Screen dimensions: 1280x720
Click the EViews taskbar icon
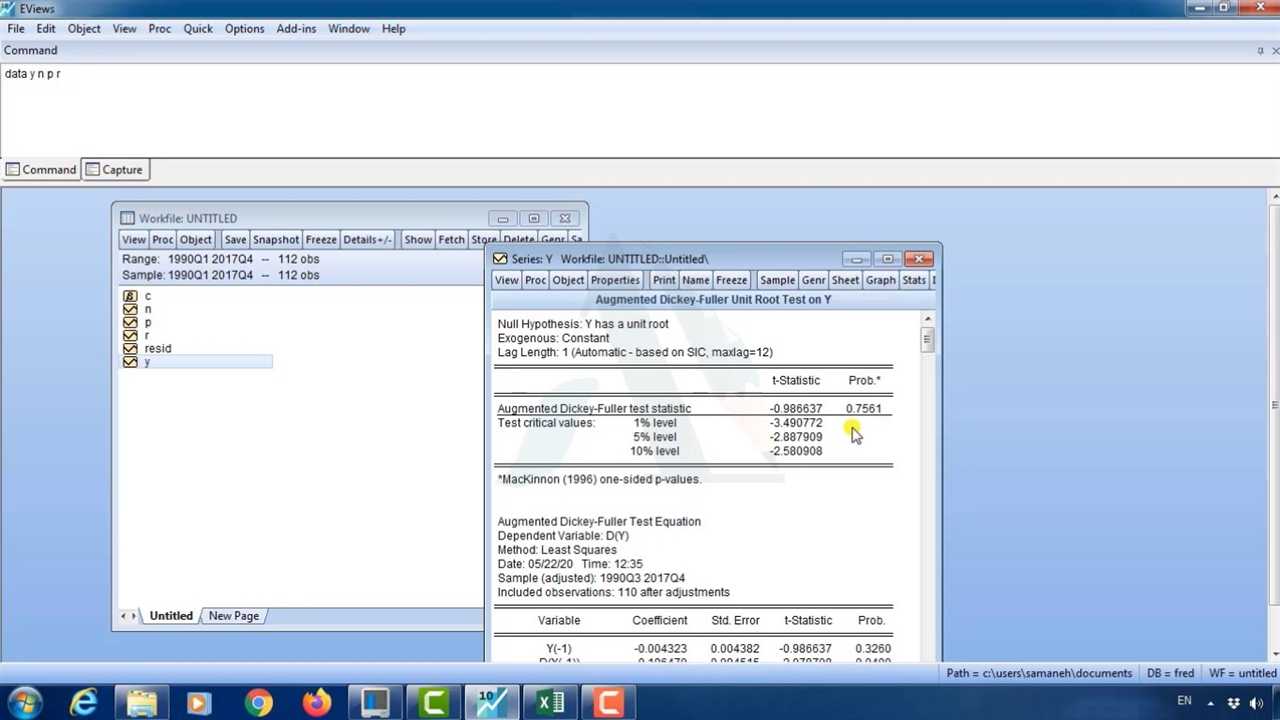tap(492, 703)
